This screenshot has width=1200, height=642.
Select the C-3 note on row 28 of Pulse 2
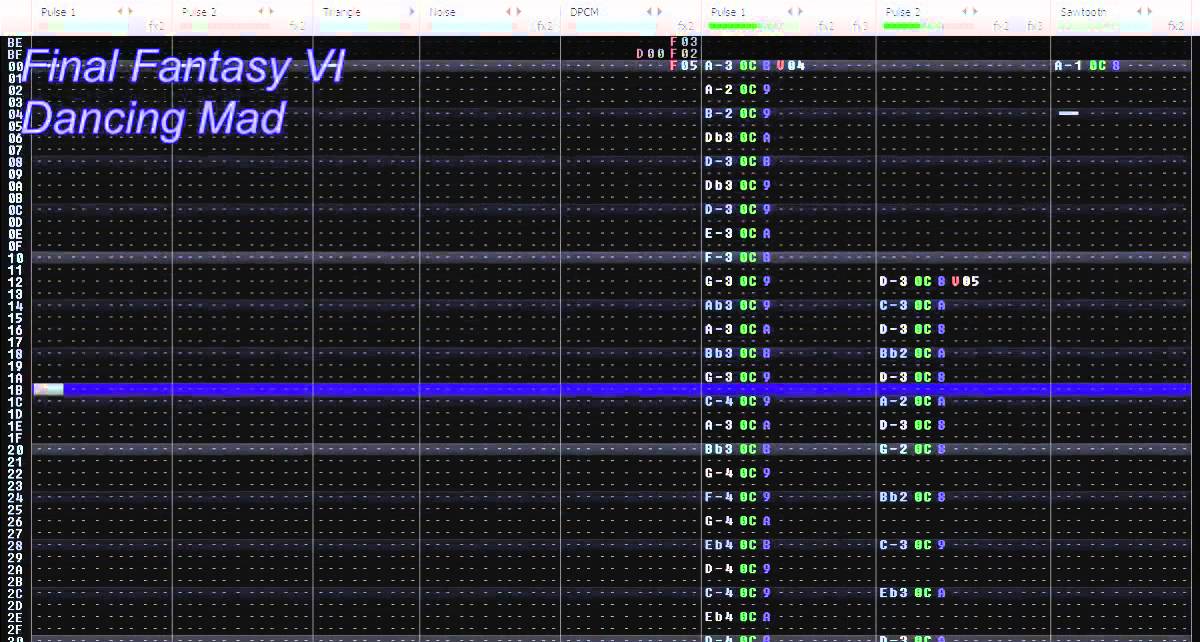pos(894,545)
